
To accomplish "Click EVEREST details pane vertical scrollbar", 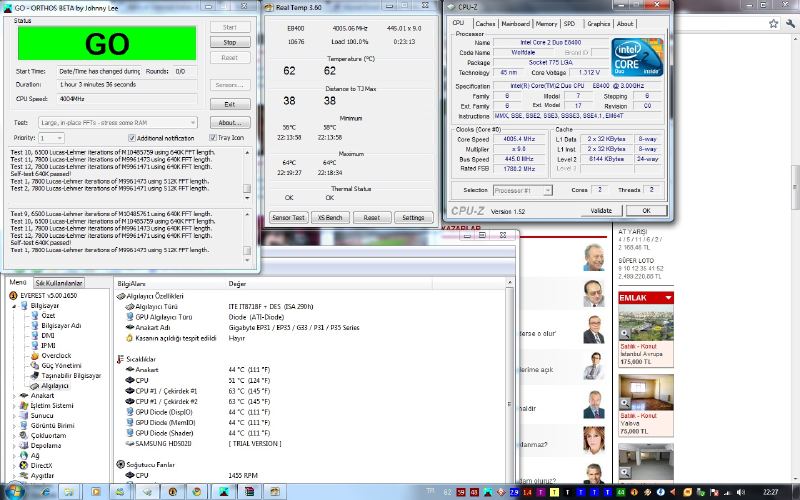I will click(x=509, y=381).
